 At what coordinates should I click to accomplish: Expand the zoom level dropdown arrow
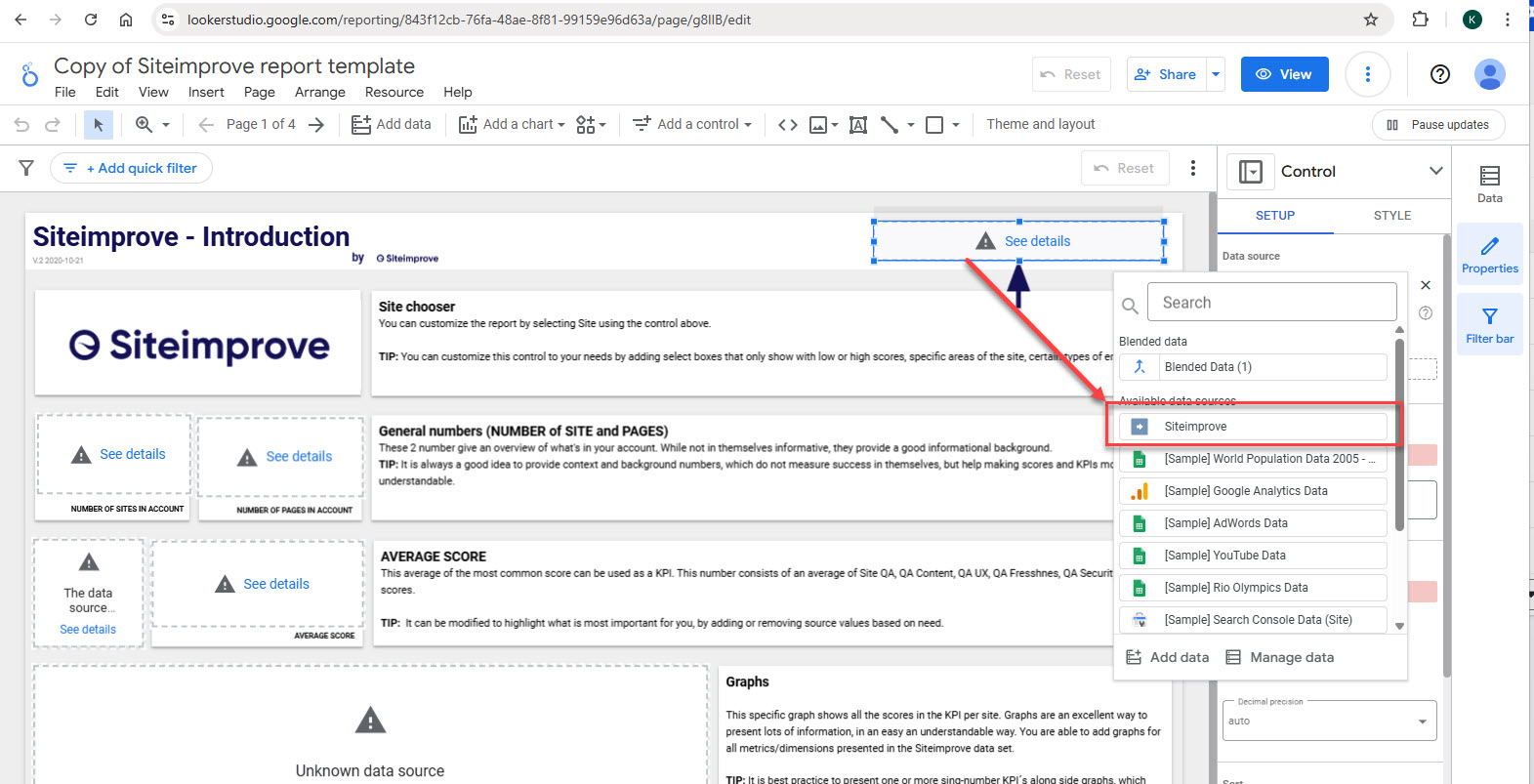[166, 125]
